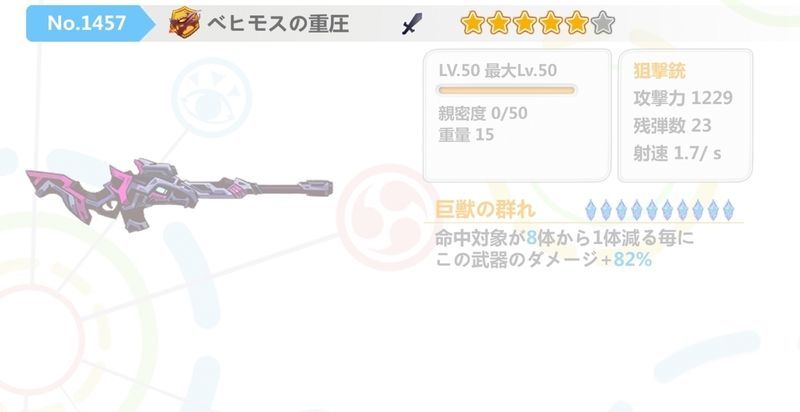Image resolution: width=800 pixels, height=412 pixels.
Task: Tap the red tomoe swirl emblem icon
Action: 390,217
